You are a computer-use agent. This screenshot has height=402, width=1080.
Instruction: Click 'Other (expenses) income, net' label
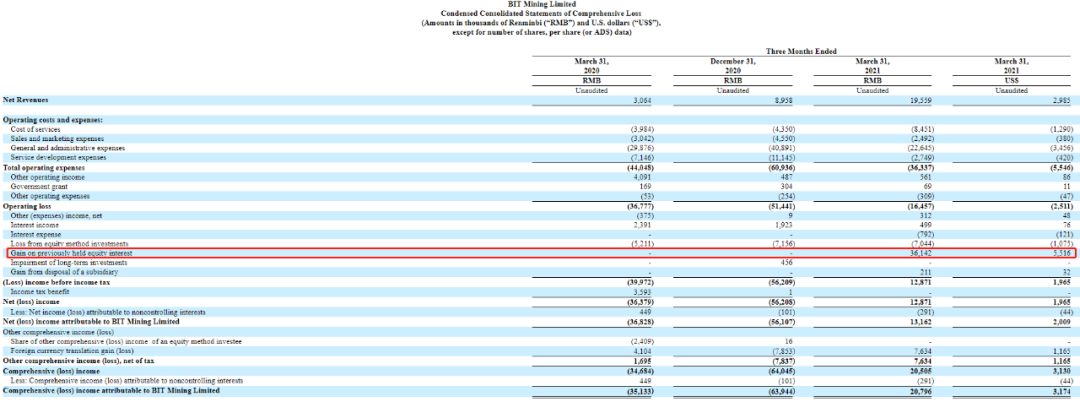point(54,215)
